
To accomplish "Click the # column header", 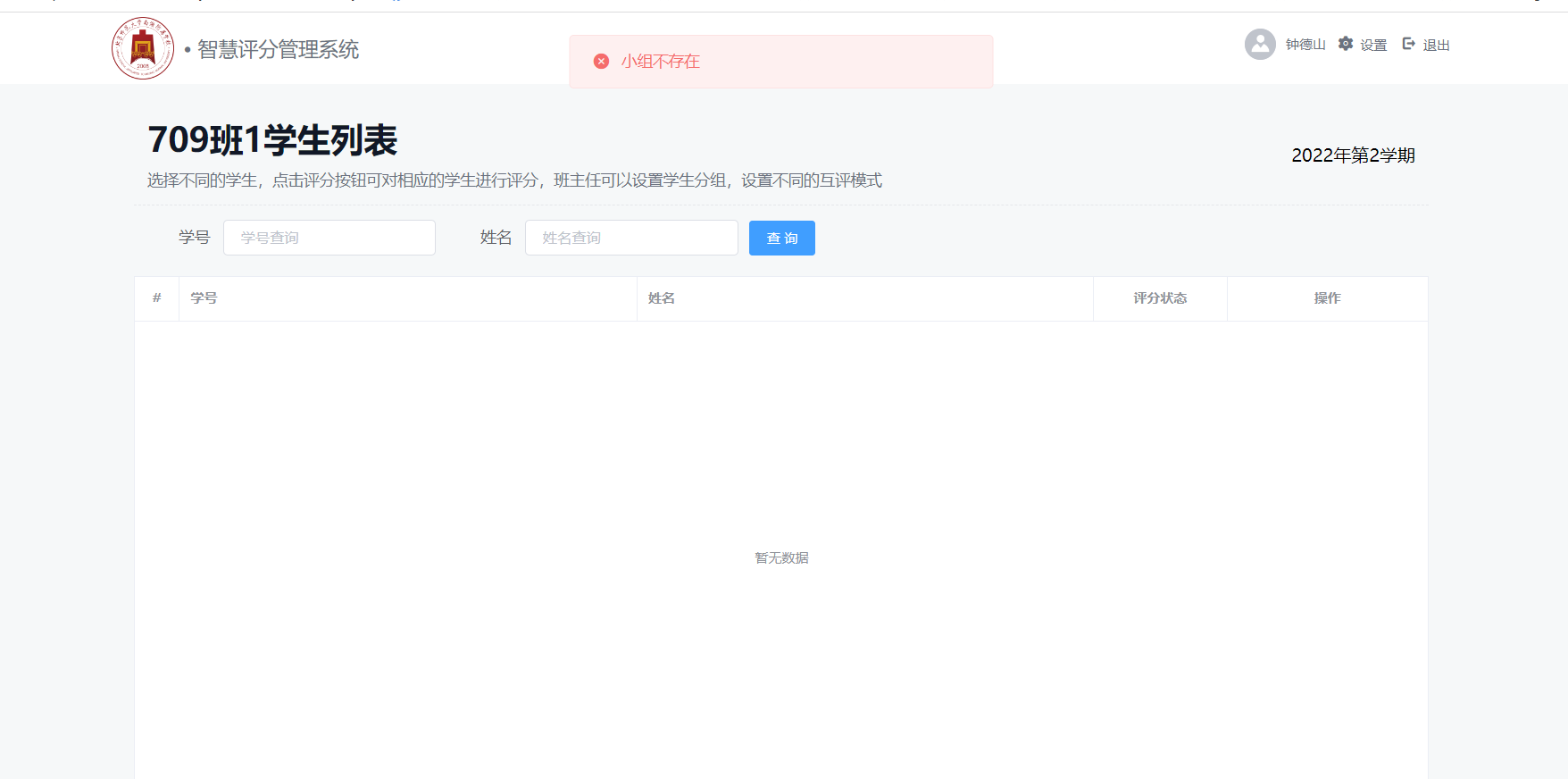I will tap(157, 298).
